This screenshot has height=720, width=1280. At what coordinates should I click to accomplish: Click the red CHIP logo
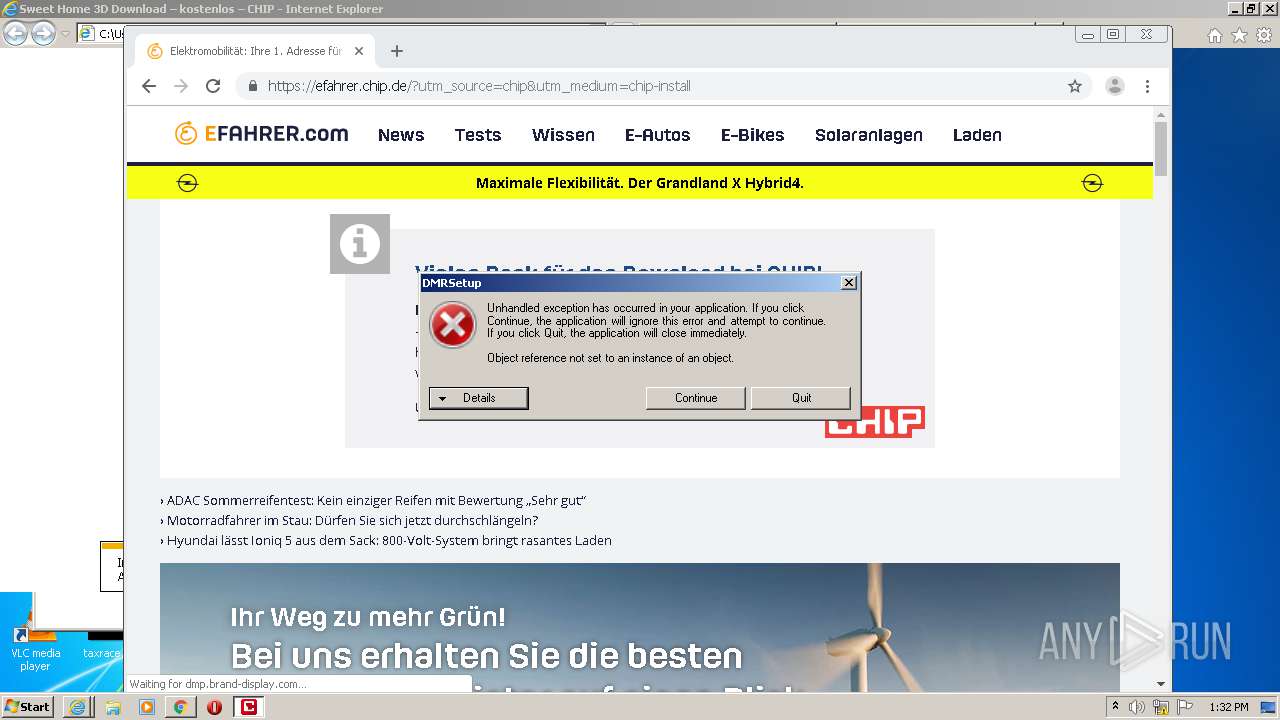point(875,422)
